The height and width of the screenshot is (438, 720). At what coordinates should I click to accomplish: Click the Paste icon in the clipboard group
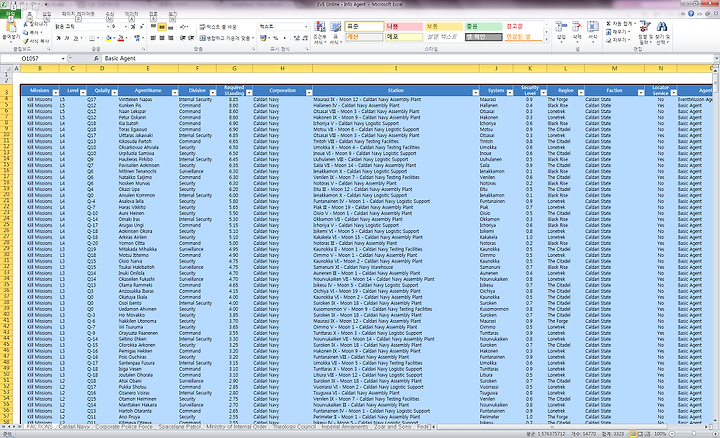tap(10, 28)
